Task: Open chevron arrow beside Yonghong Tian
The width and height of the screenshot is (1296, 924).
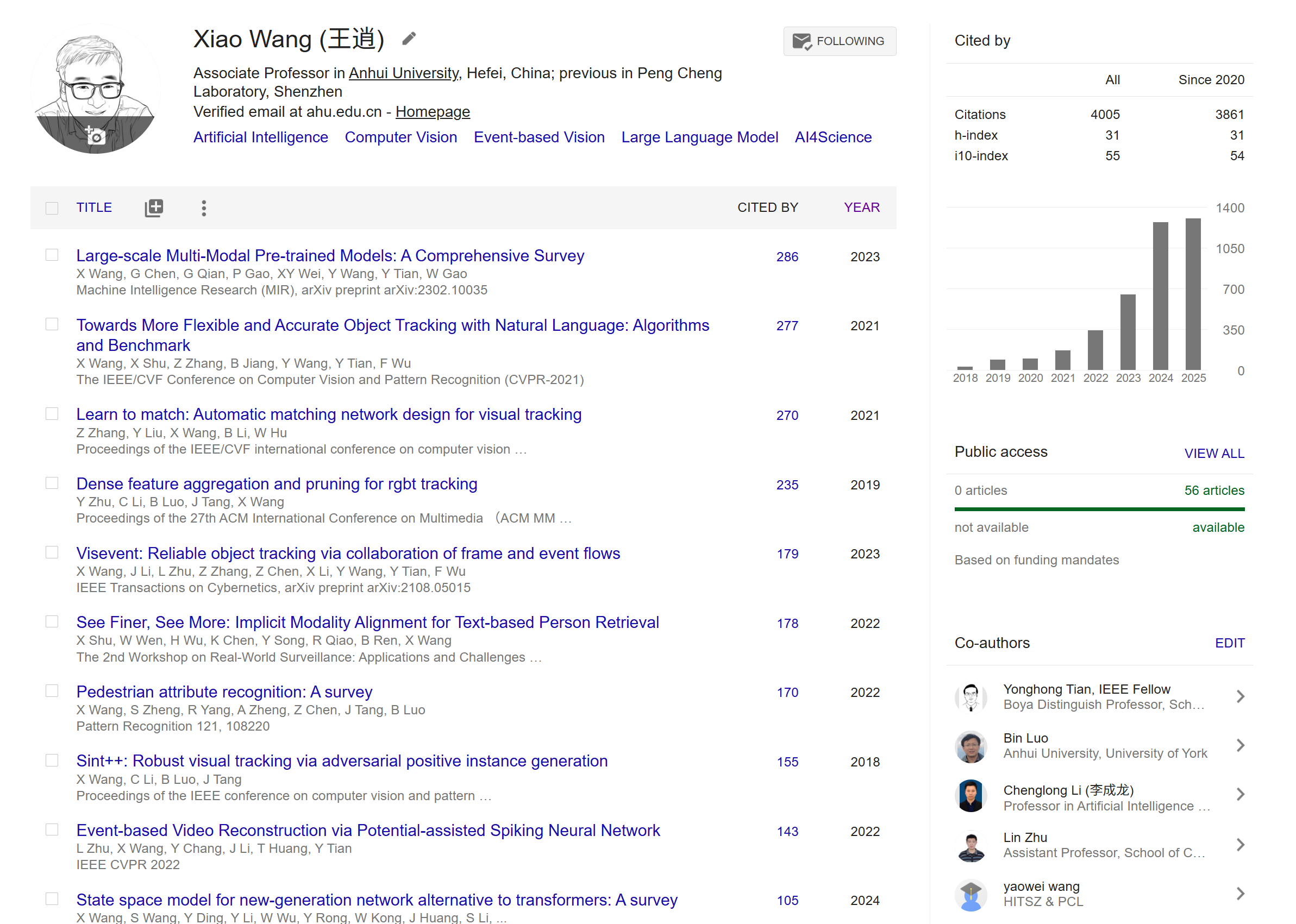Action: point(1240,696)
